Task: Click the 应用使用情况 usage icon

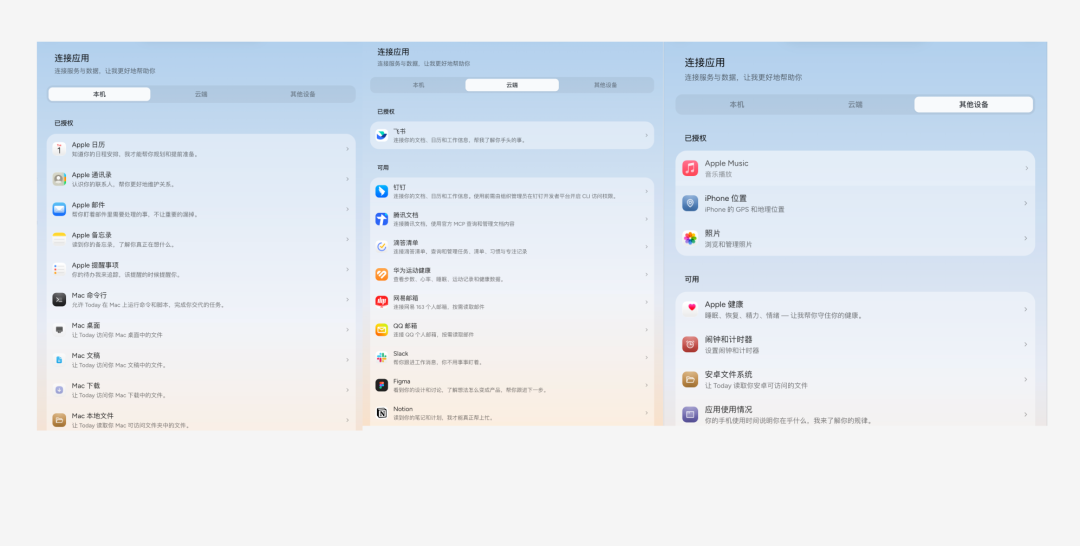Action: pyautogui.click(x=690, y=414)
